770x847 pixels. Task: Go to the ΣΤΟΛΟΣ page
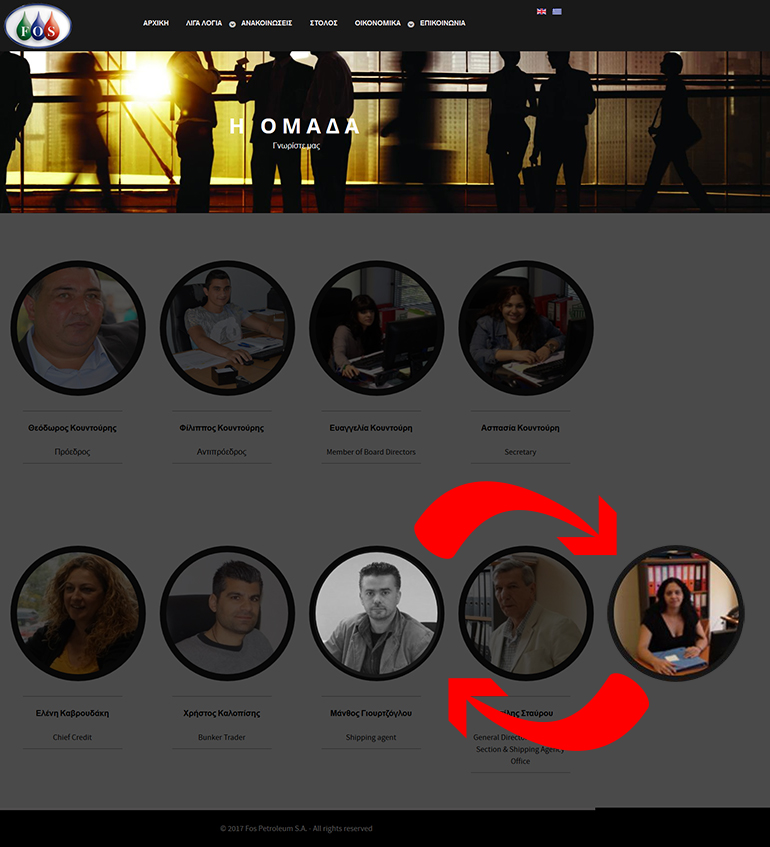click(x=323, y=23)
